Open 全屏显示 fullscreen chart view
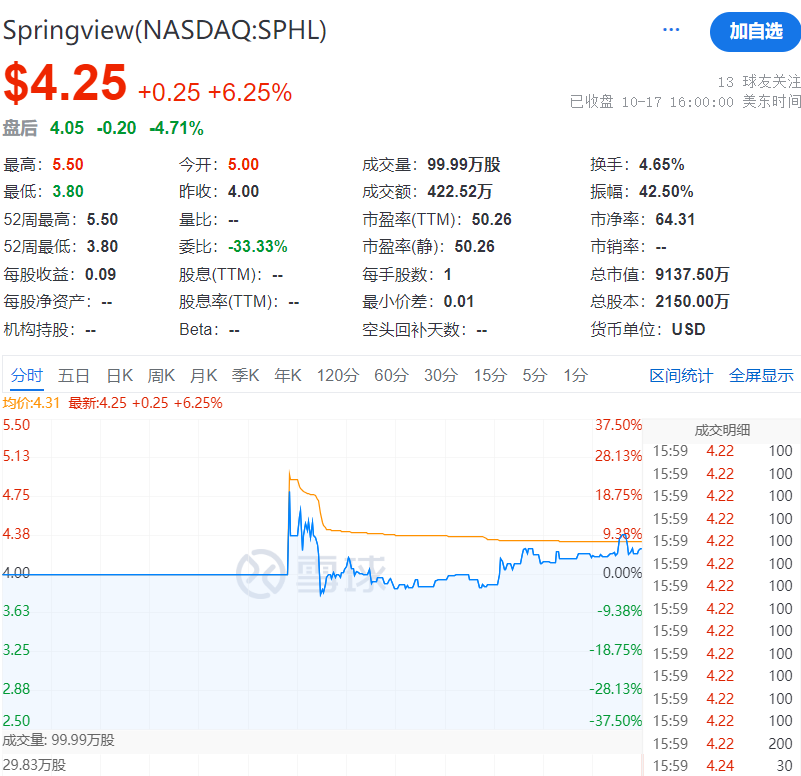This screenshot has height=776, width=801. click(x=761, y=375)
